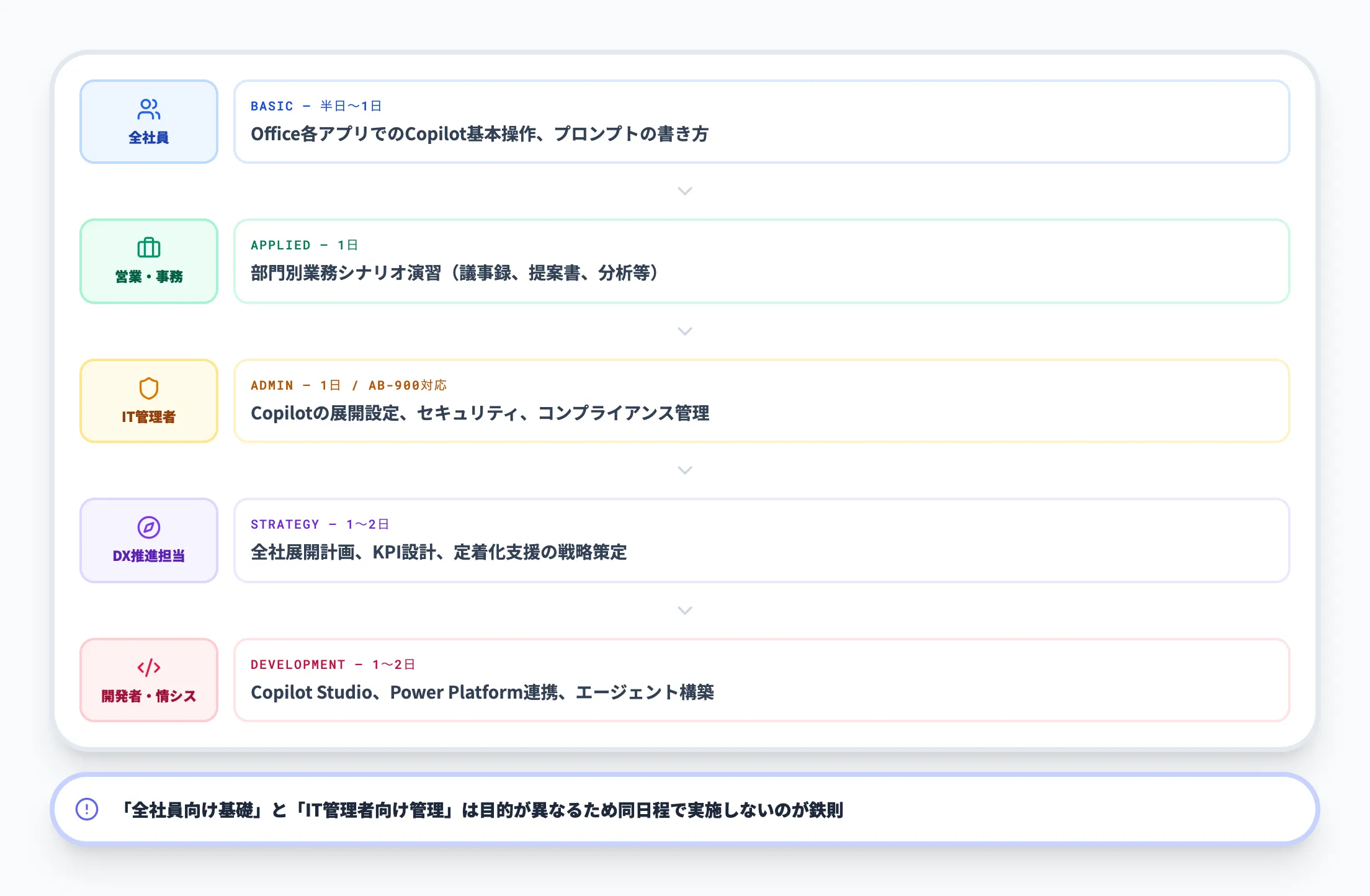This screenshot has height=896, width=1370.
Task: Click the Copilot Studio、Power Platform連携 description
Action: click(483, 692)
